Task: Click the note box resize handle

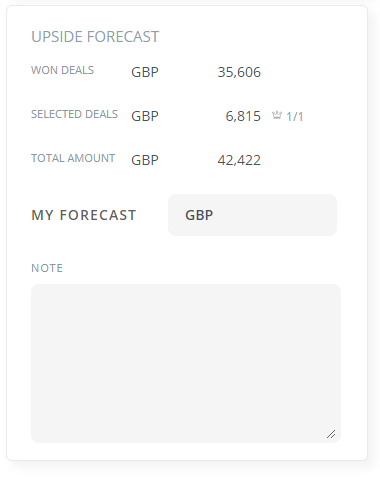Action: coord(331,434)
